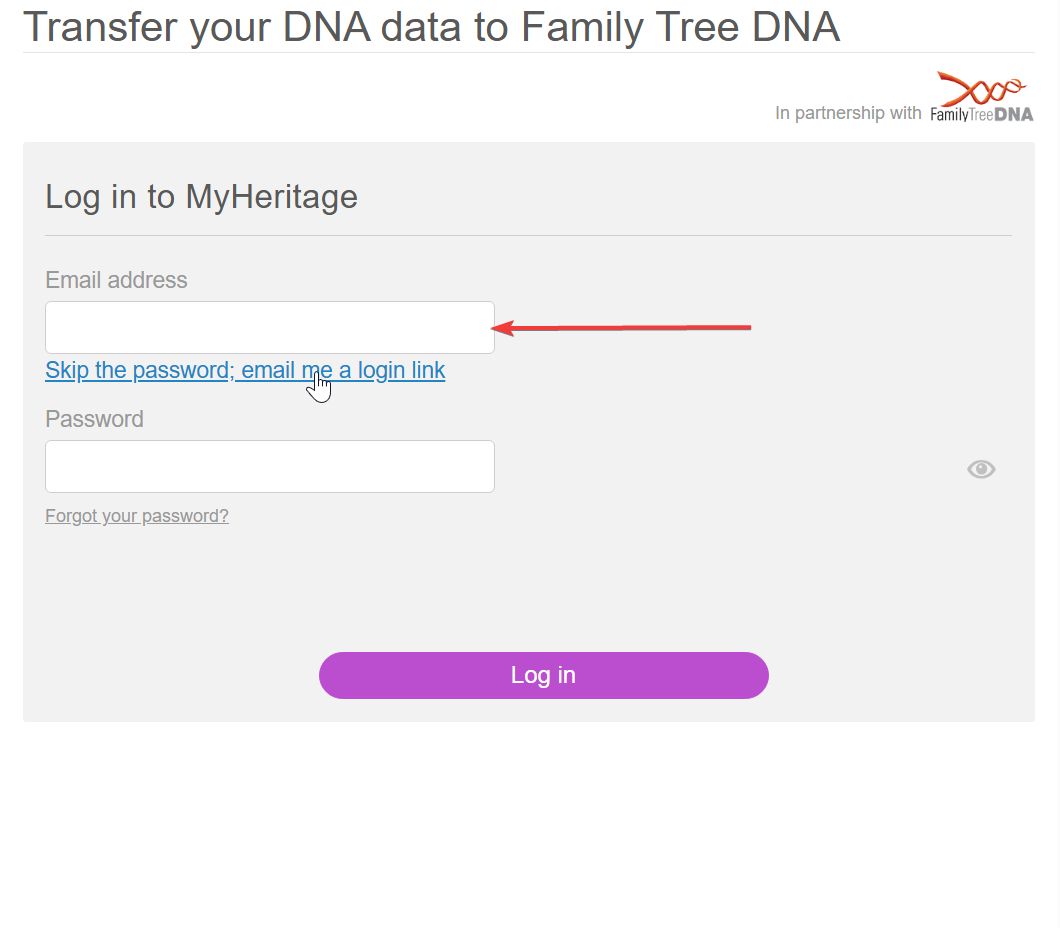Show password with the eye icon
Screen dimensions: 1060x928
(x=981, y=469)
